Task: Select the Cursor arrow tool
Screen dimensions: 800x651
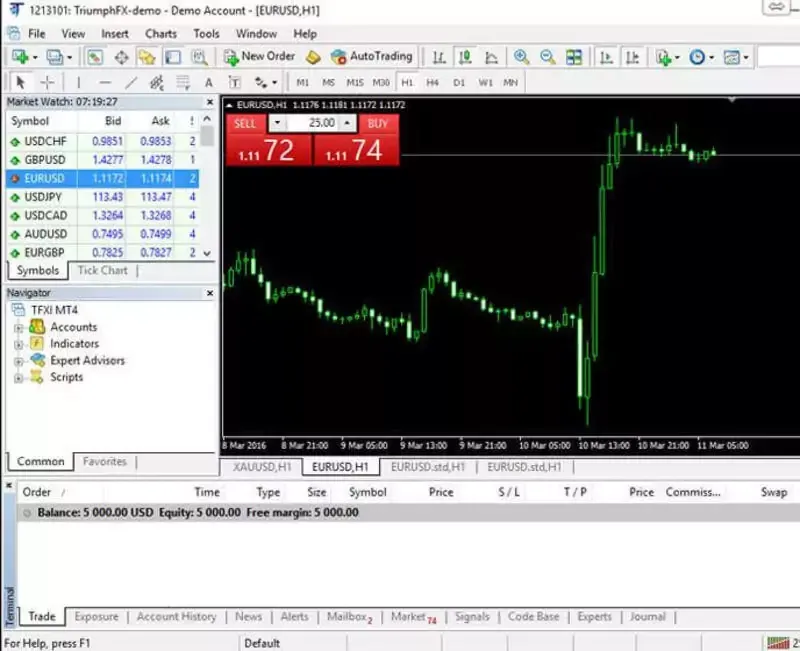Action: (20, 82)
